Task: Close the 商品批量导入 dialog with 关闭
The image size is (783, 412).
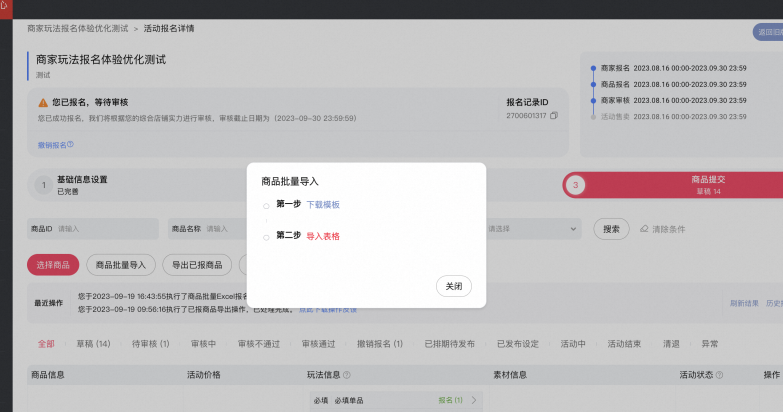Action: pyautogui.click(x=453, y=286)
